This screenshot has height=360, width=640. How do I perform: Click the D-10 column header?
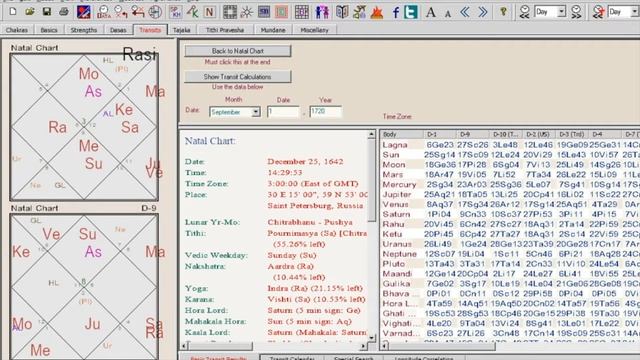coord(505,134)
